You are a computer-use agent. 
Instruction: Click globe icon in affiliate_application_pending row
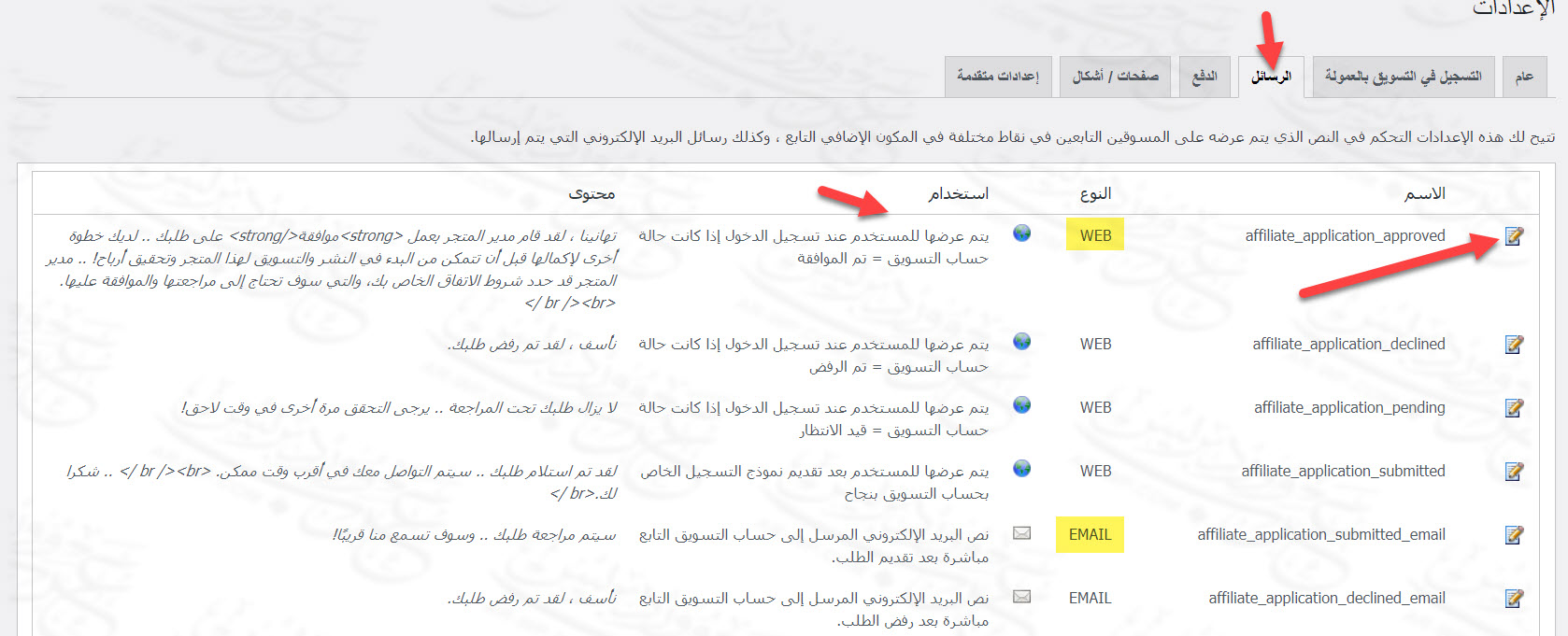coord(1022,405)
